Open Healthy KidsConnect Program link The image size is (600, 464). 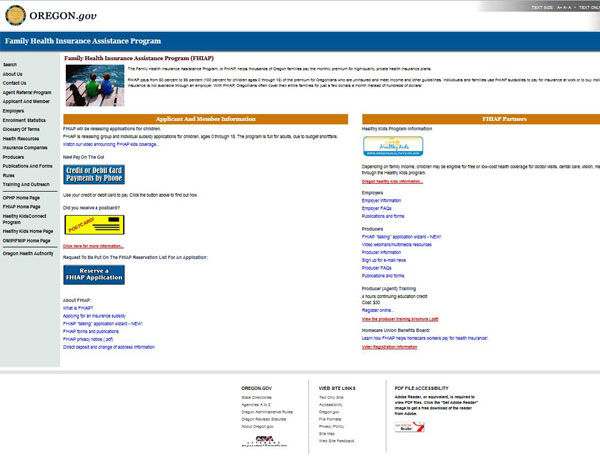coord(24,219)
